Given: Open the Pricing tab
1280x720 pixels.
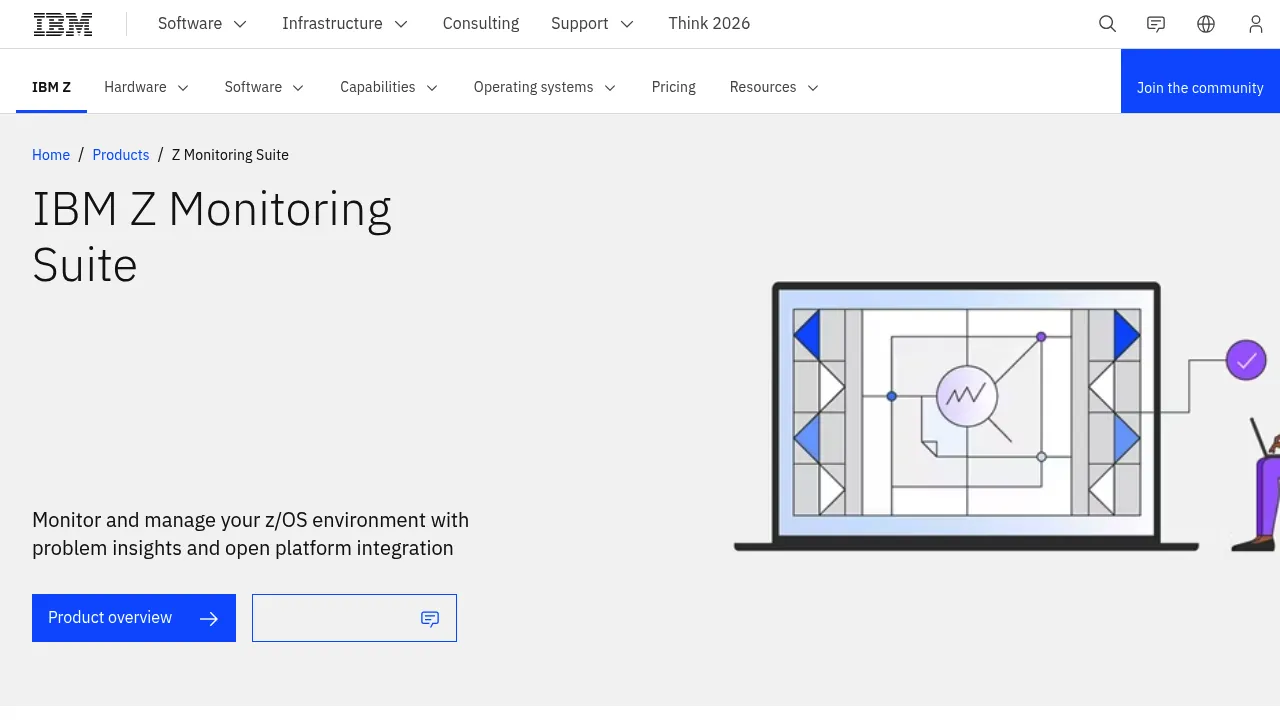Looking at the screenshot, I should (x=673, y=87).
